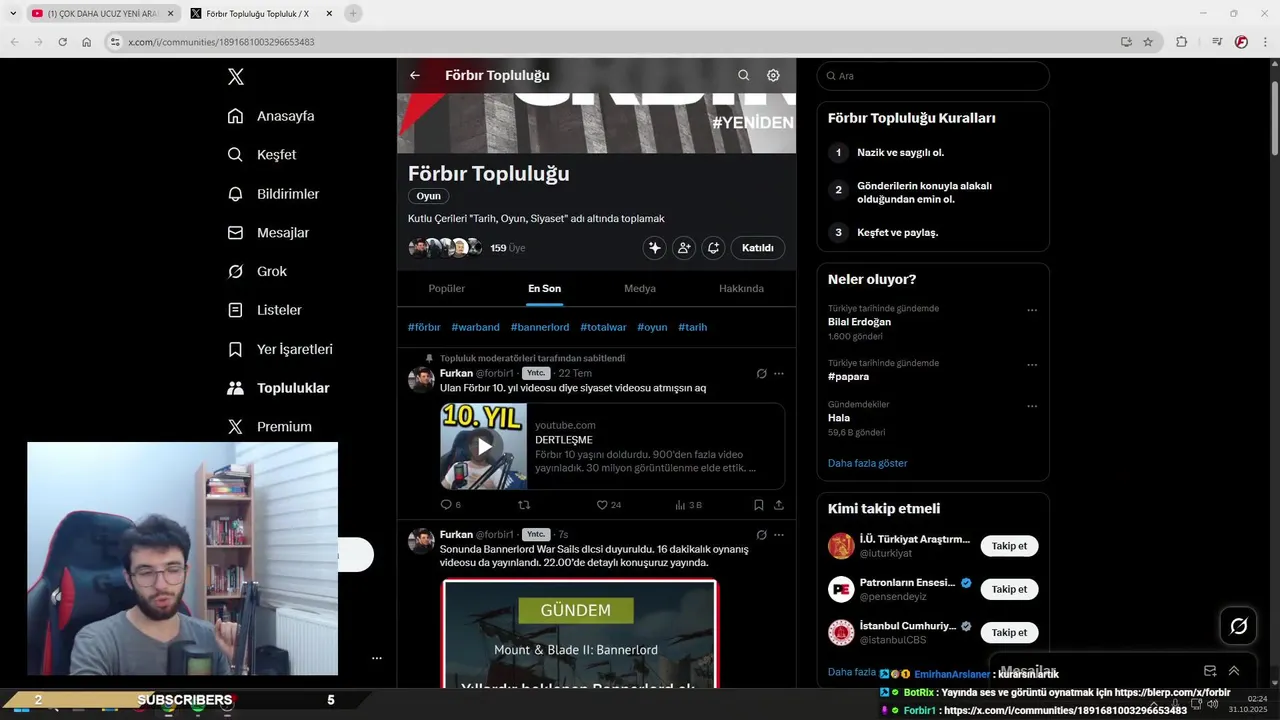
Task: Open browser extensions puzzle icon
Action: [x=1181, y=42]
